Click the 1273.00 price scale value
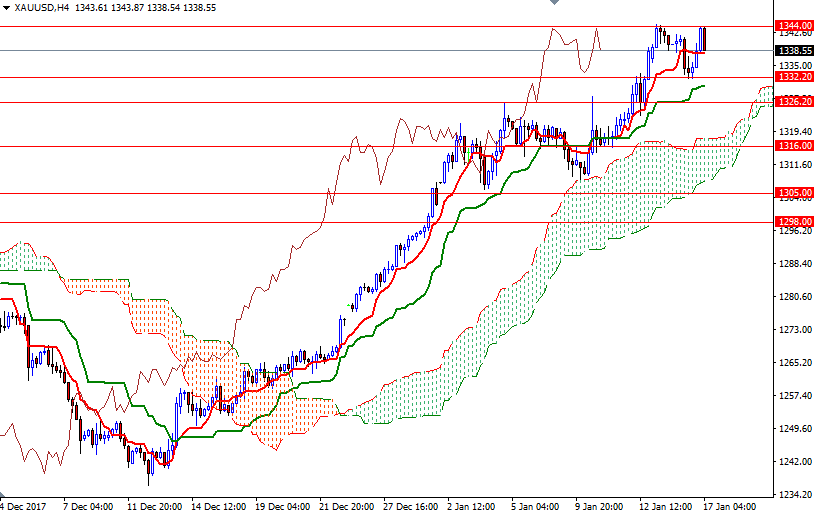Viewport: 814px width, 514px height. pyautogui.click(x=795, y=330)
